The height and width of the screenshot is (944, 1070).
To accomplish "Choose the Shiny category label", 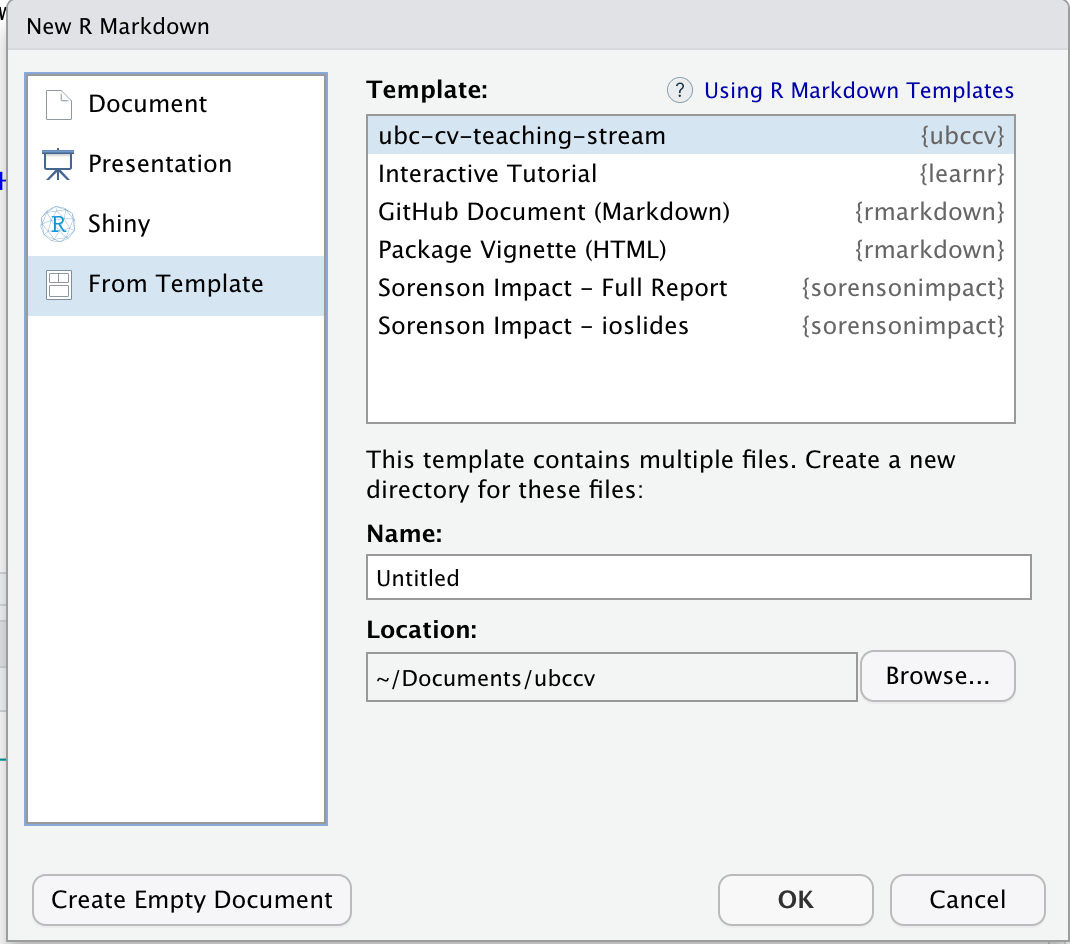I will [x=119, y=224].
